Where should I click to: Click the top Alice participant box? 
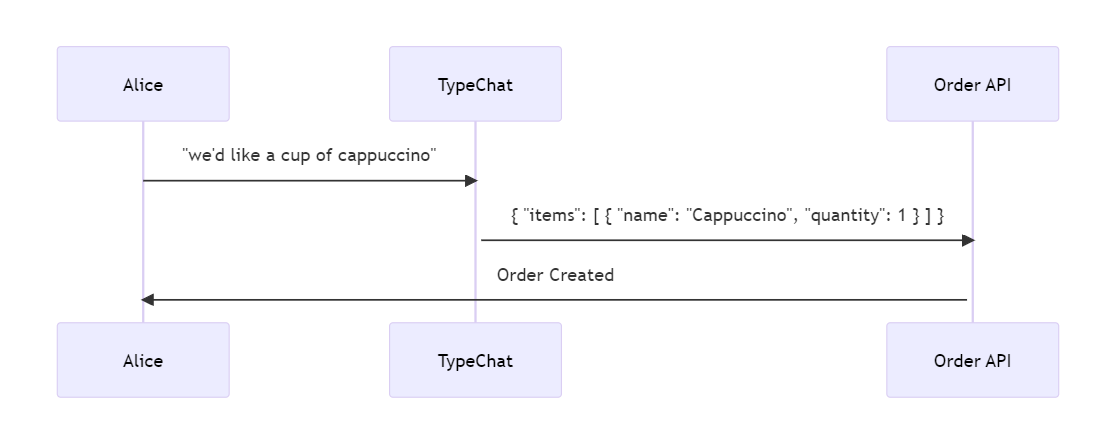click(143, 84)
